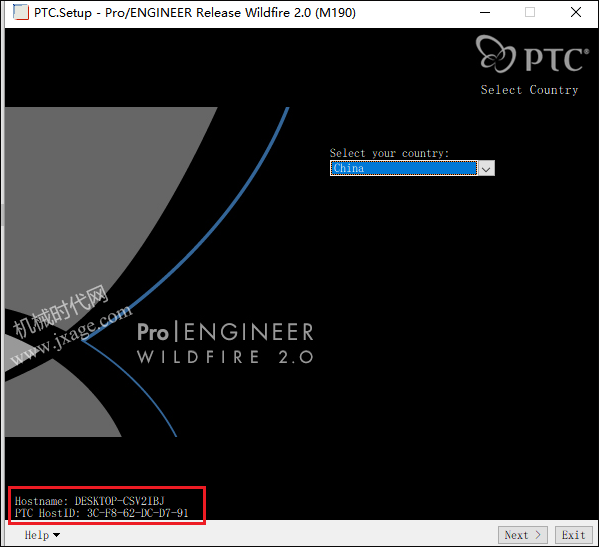Click the chevron inside the Next button
Screen dimensions: 599x547
pos(538,535)
